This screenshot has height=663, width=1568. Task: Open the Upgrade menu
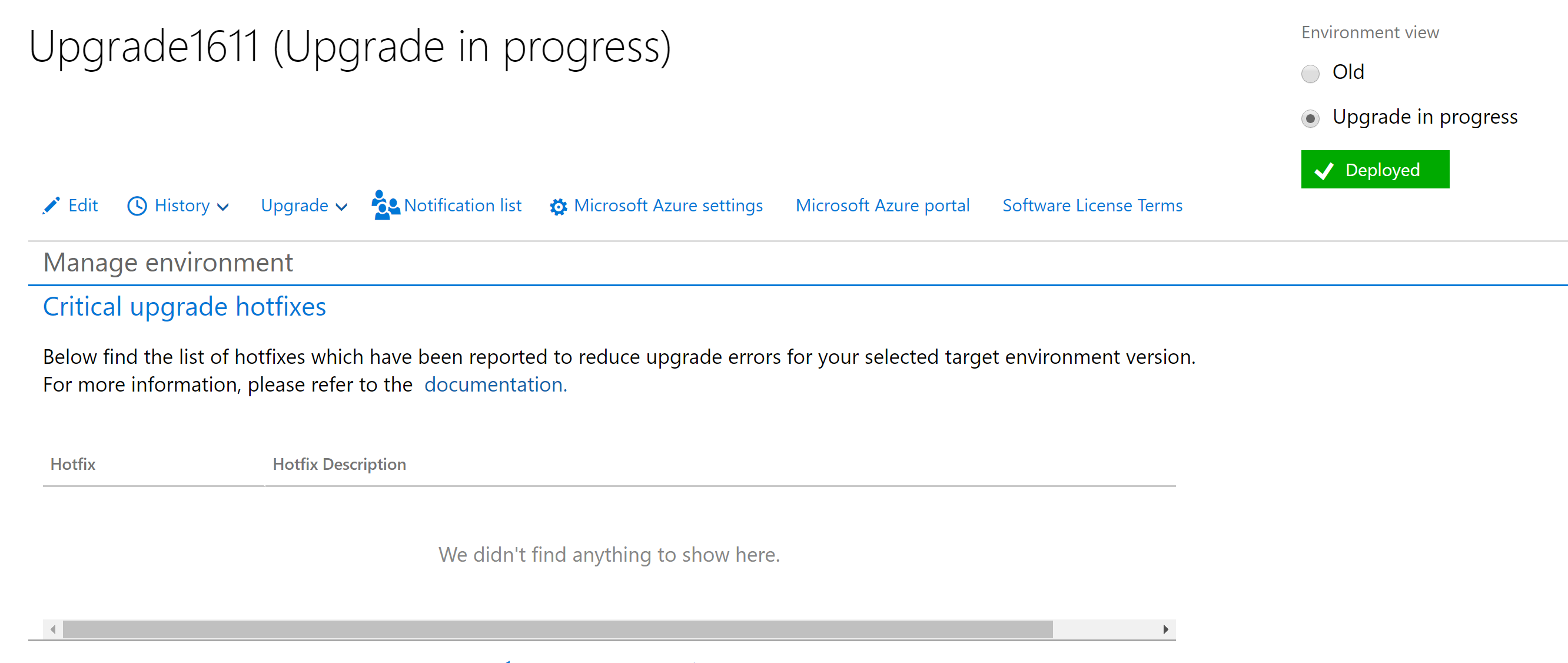[295, 205]
